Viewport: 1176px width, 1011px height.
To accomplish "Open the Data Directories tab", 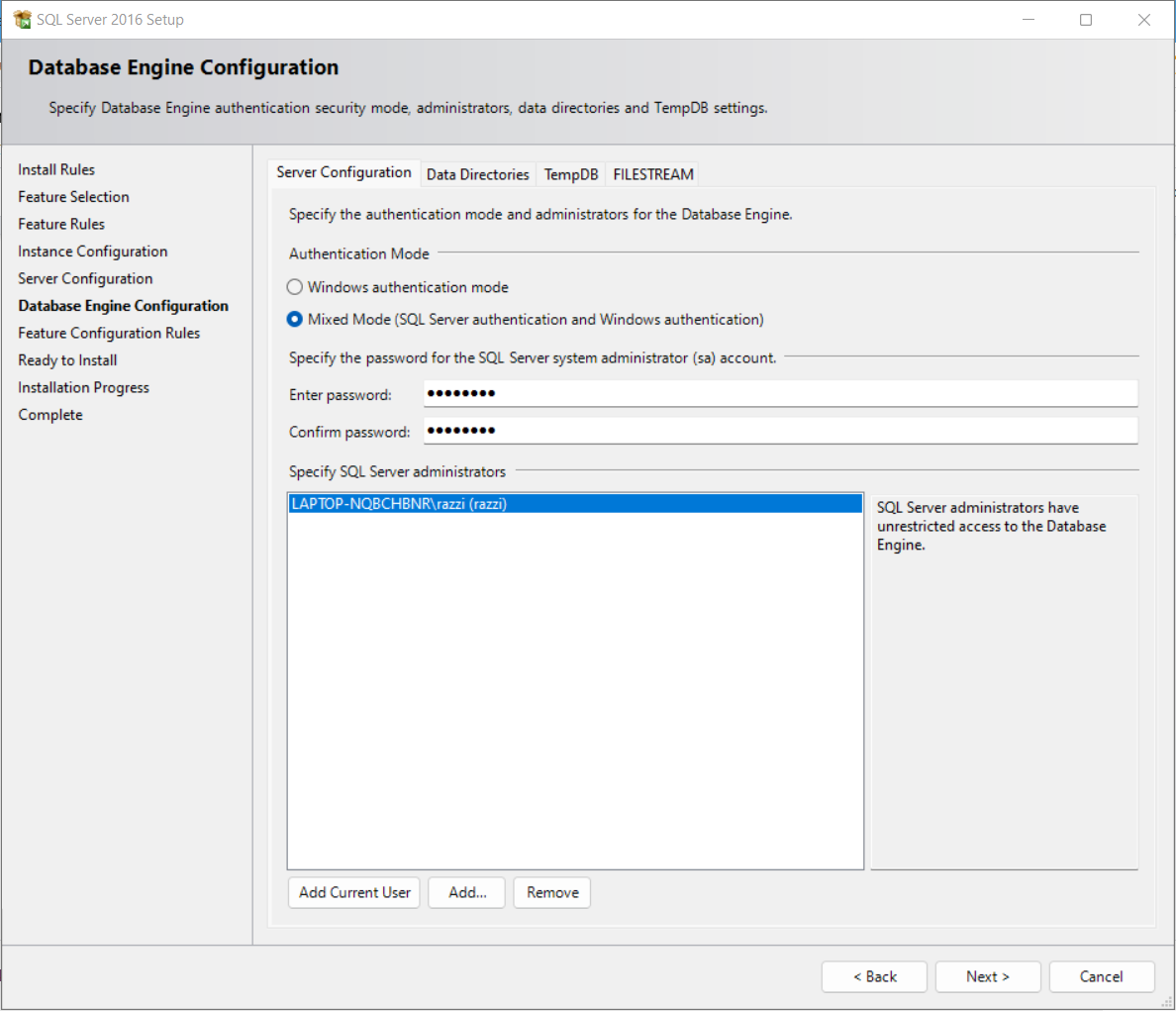I will pos(478,174).
